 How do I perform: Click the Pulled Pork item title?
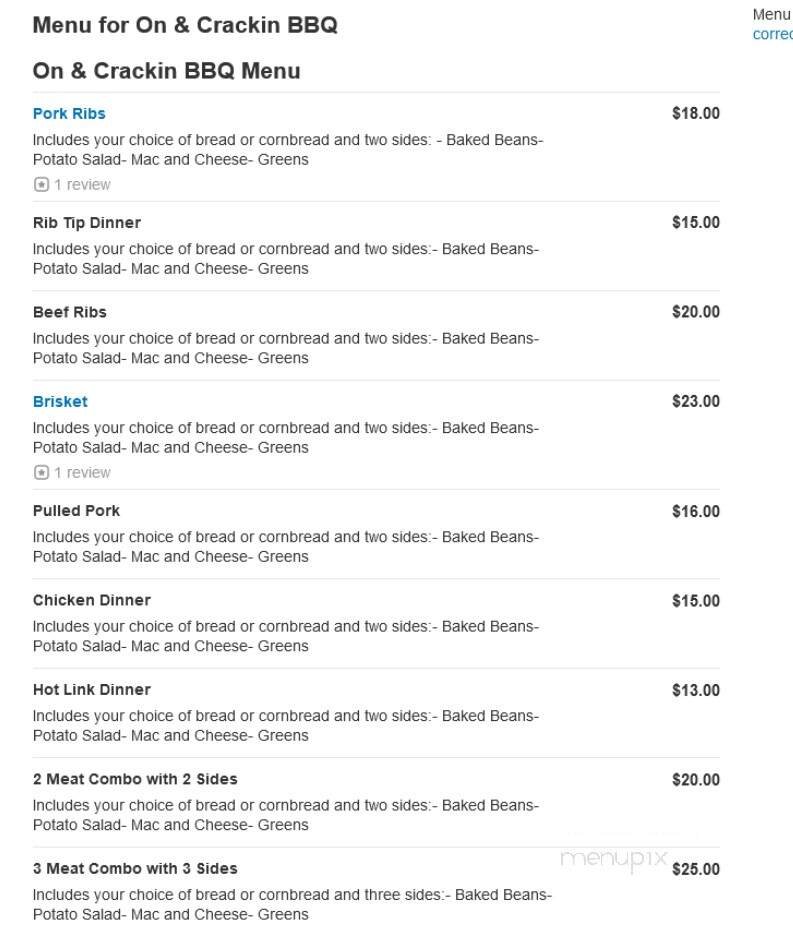coord(76,511)
